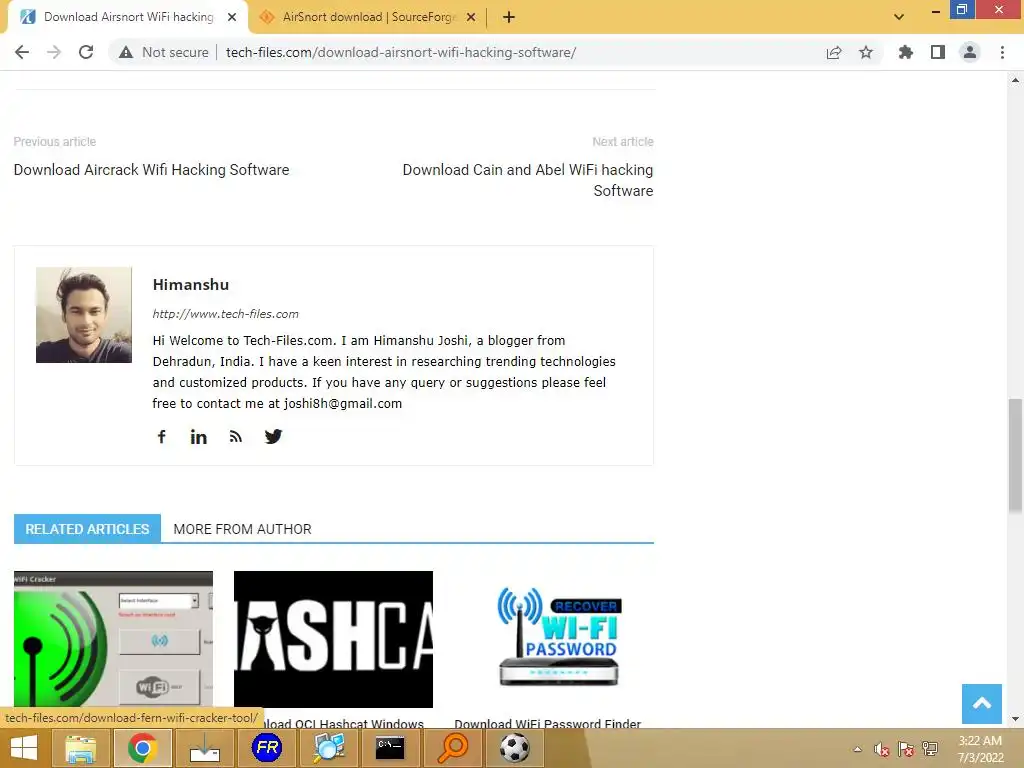Screen dimensions: 1024x768
Task: View the Not secure site info warning
Action: coord(163,52)
